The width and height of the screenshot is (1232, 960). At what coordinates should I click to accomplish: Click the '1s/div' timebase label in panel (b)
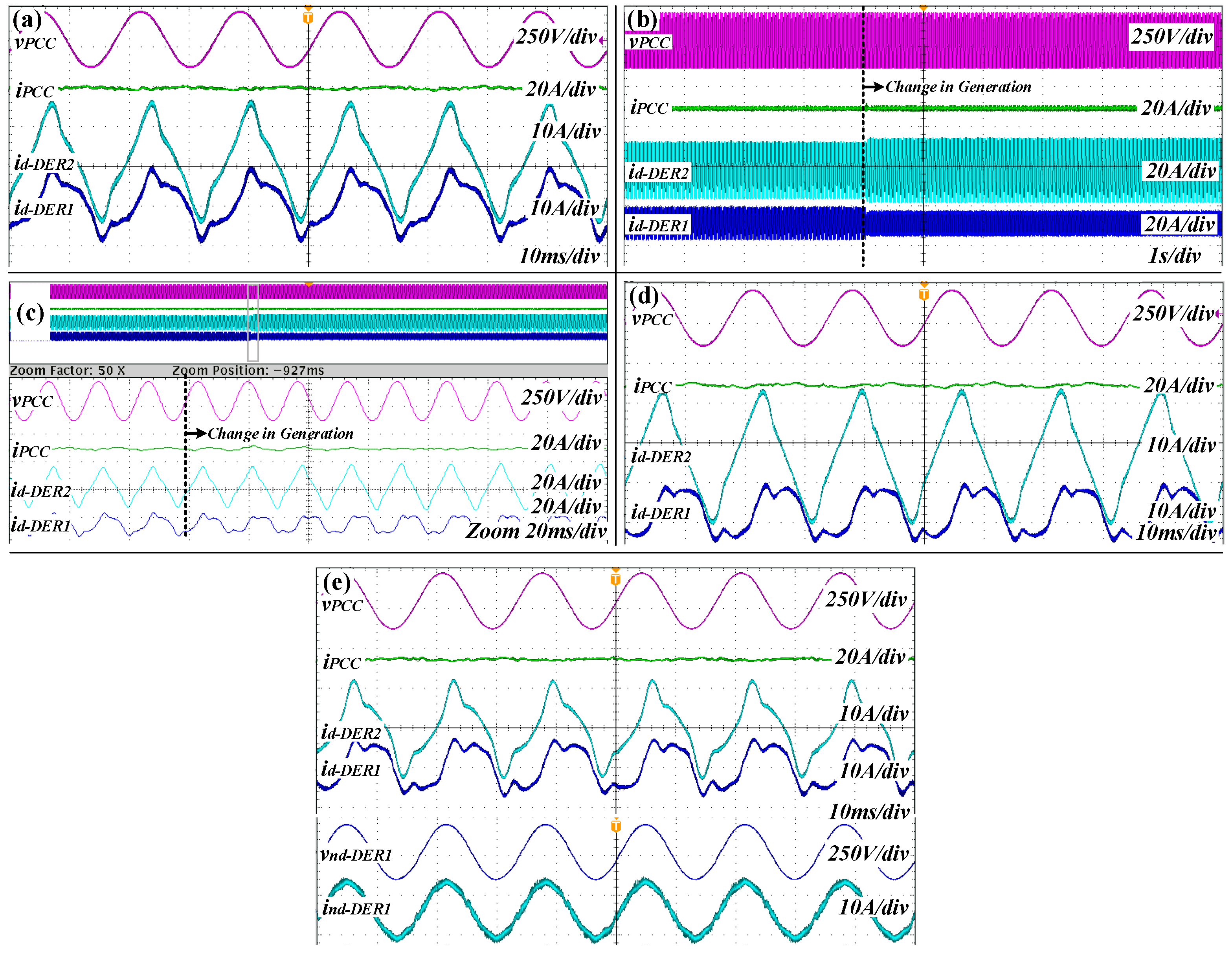(x=1175, y=255)
